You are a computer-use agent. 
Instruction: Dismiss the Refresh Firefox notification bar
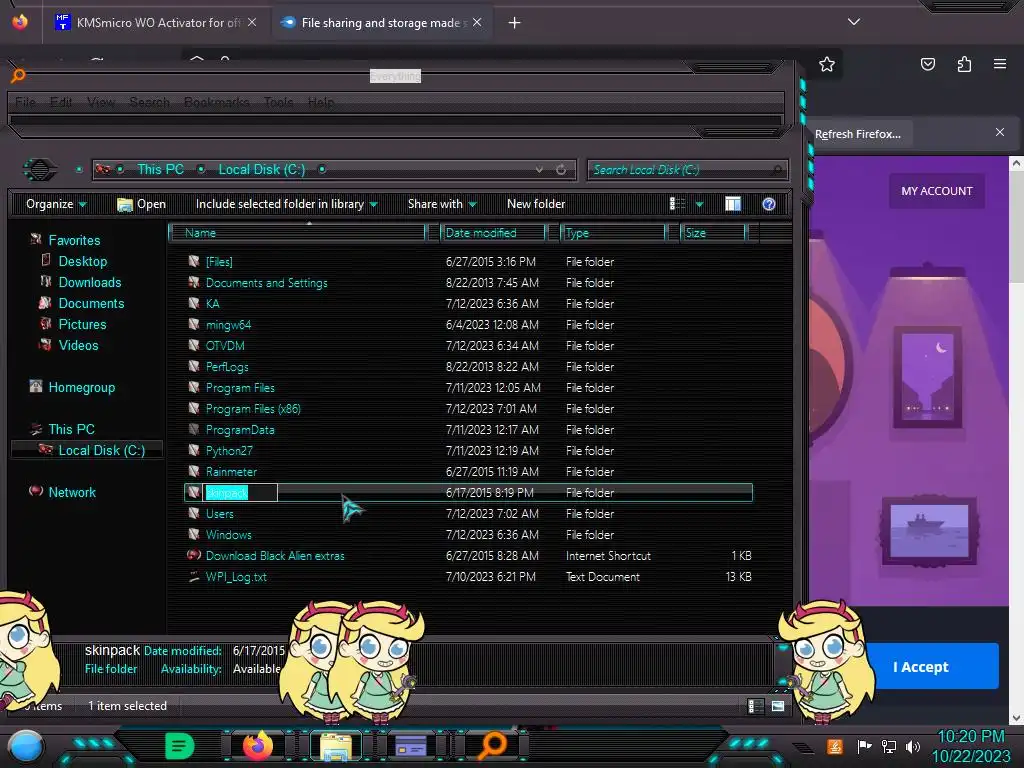1000,132
